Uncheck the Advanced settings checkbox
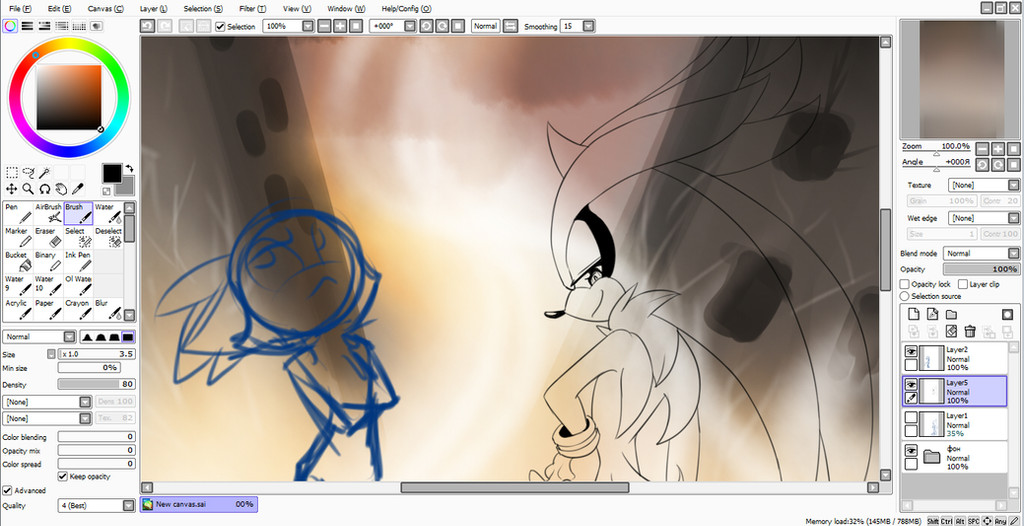Image resolution: width=1024 pixels, height=526 pixels. tap(7, 490)
